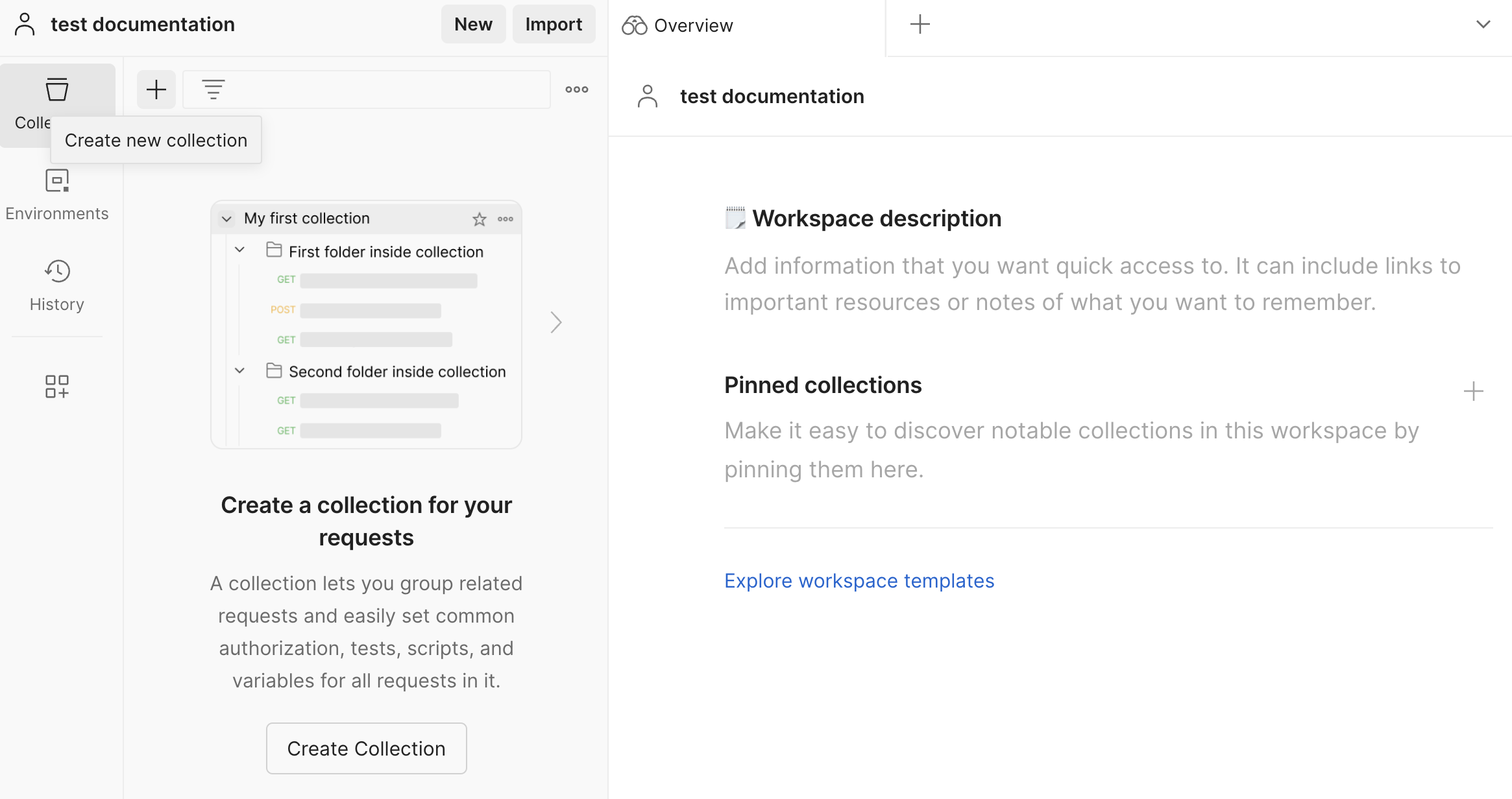The width and height of the screenshot is (1512, 799).
Task: Open the History sidebar section
Action: point(56,285)
